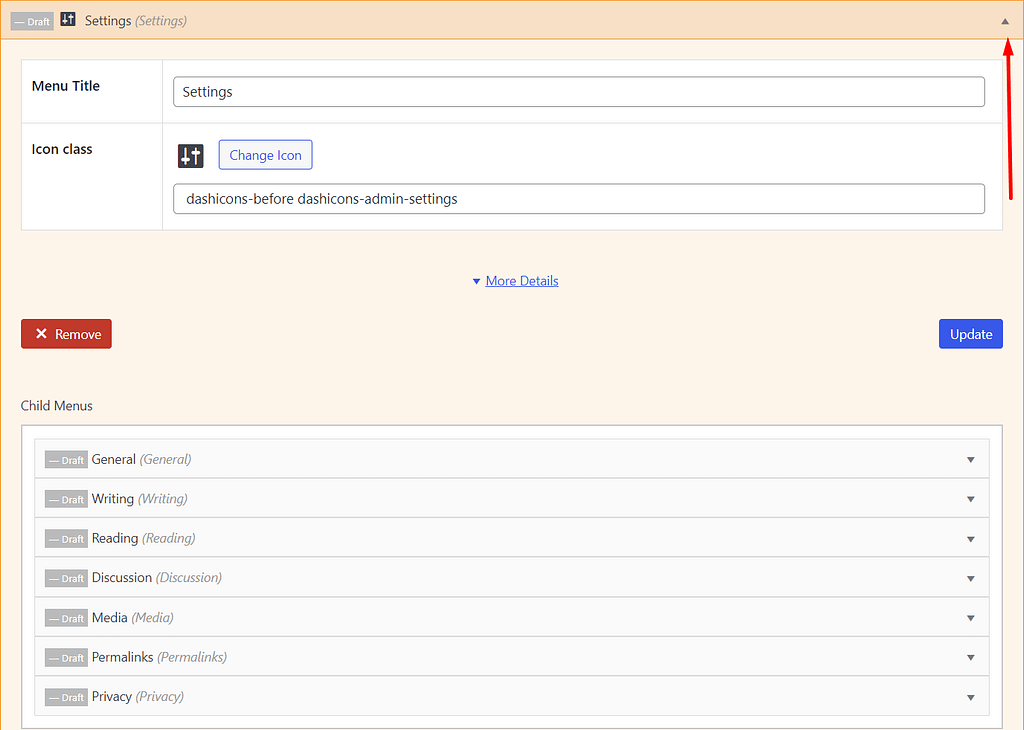Click the Draft badge on the General row

point(66,459)
